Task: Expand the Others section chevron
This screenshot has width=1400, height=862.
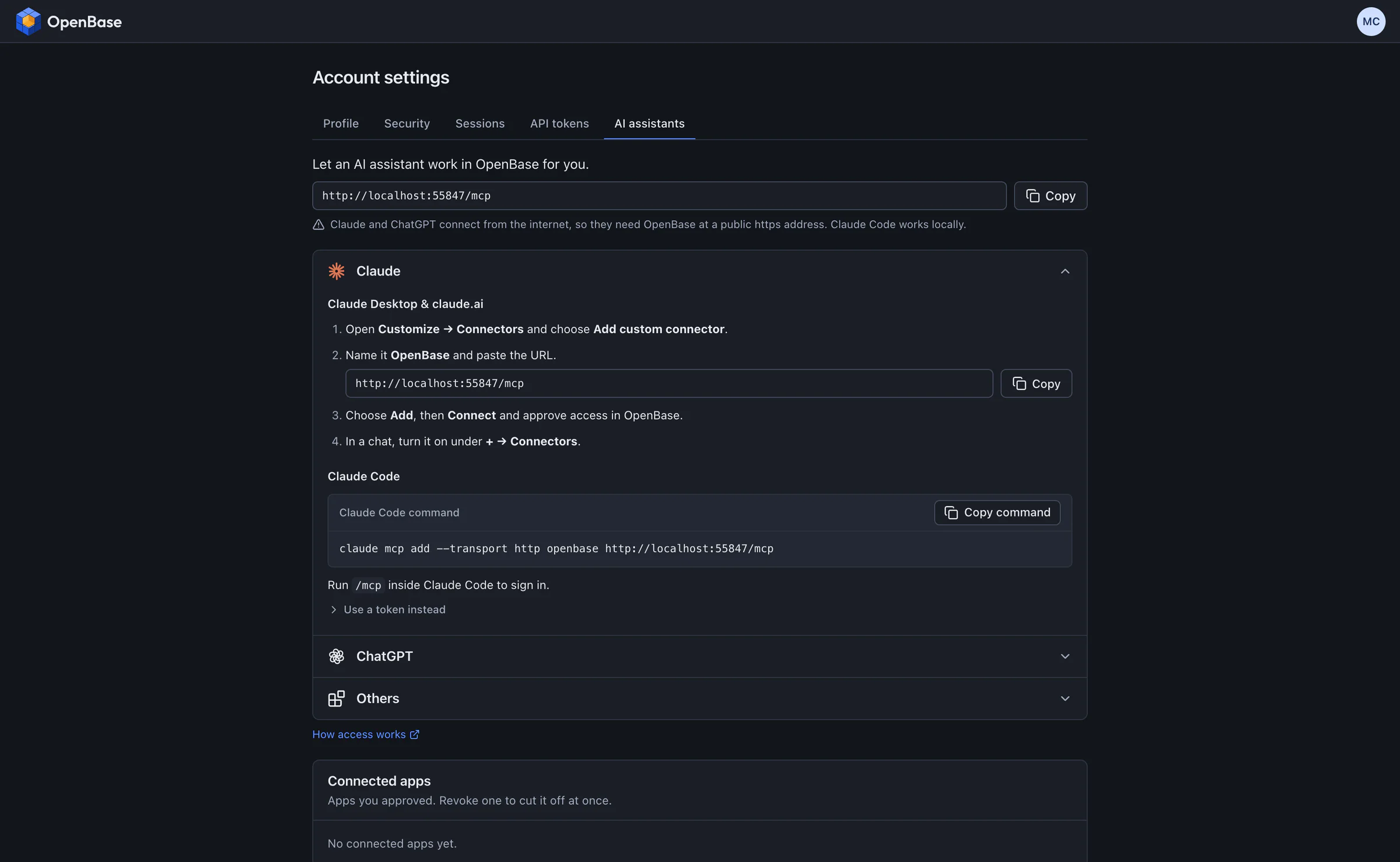Action: click(1065, 699)
